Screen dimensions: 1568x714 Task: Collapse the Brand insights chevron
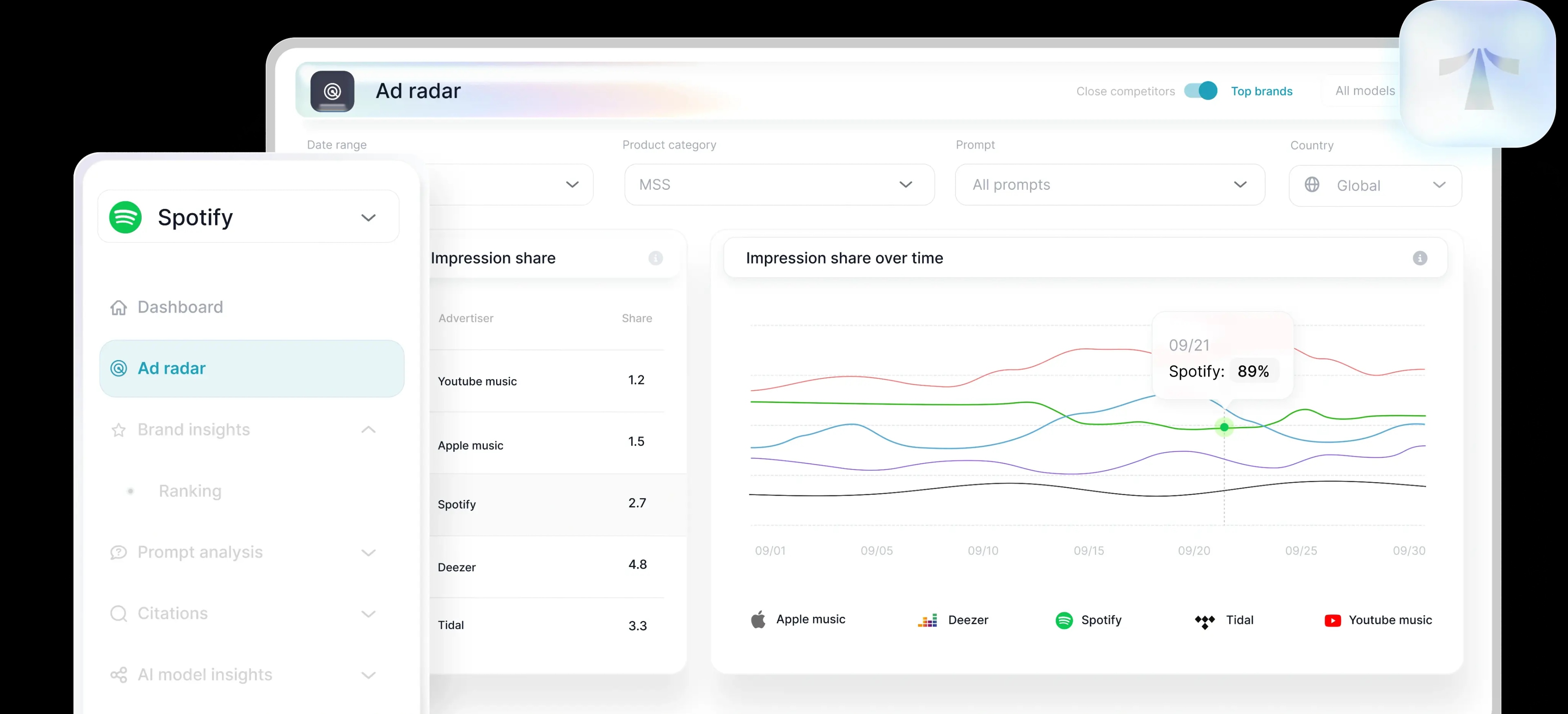click(x=368, y=430)
